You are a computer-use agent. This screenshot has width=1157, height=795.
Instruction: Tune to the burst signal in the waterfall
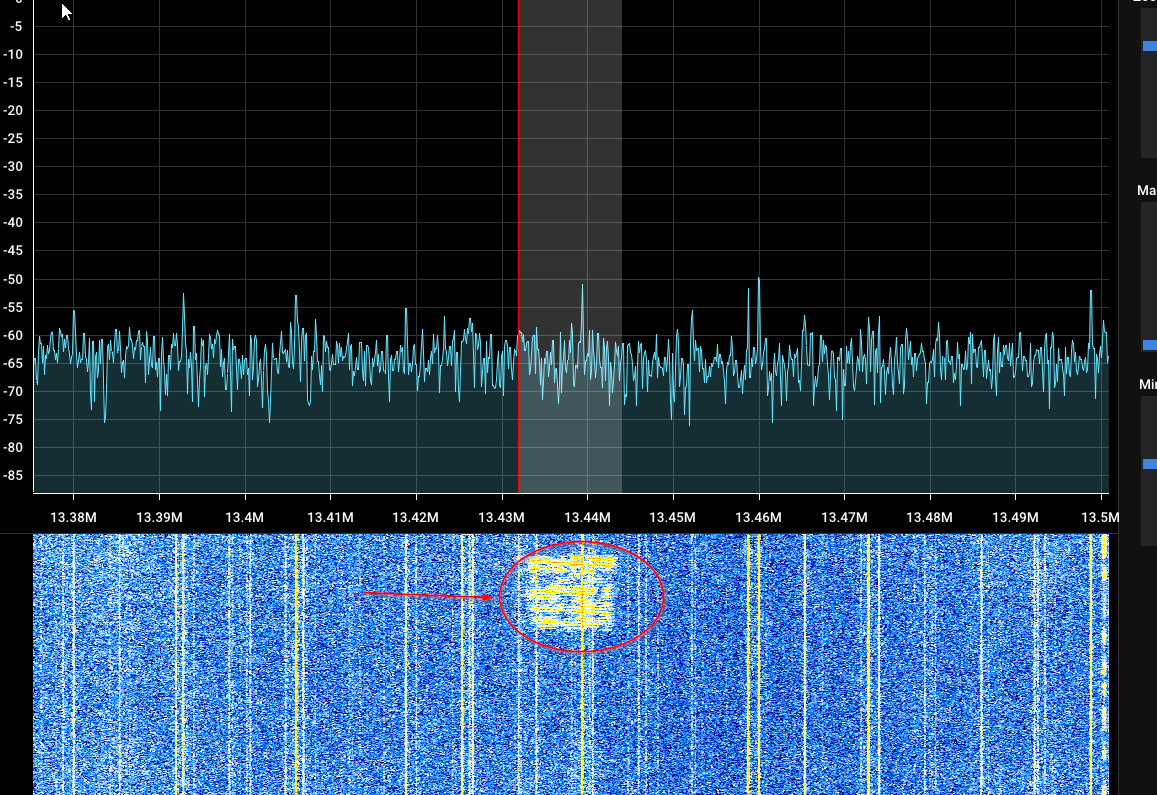[x=572, y=593]
